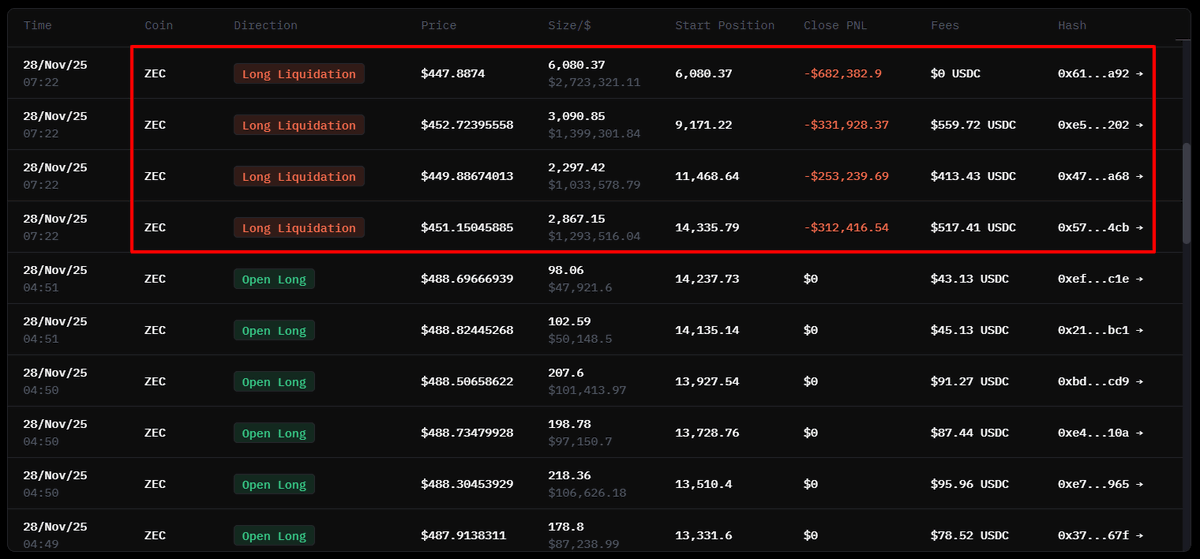Click the Long Liquidation badge at $447.8874
The image size is (1200, 559).
click(x=299, y=74)
